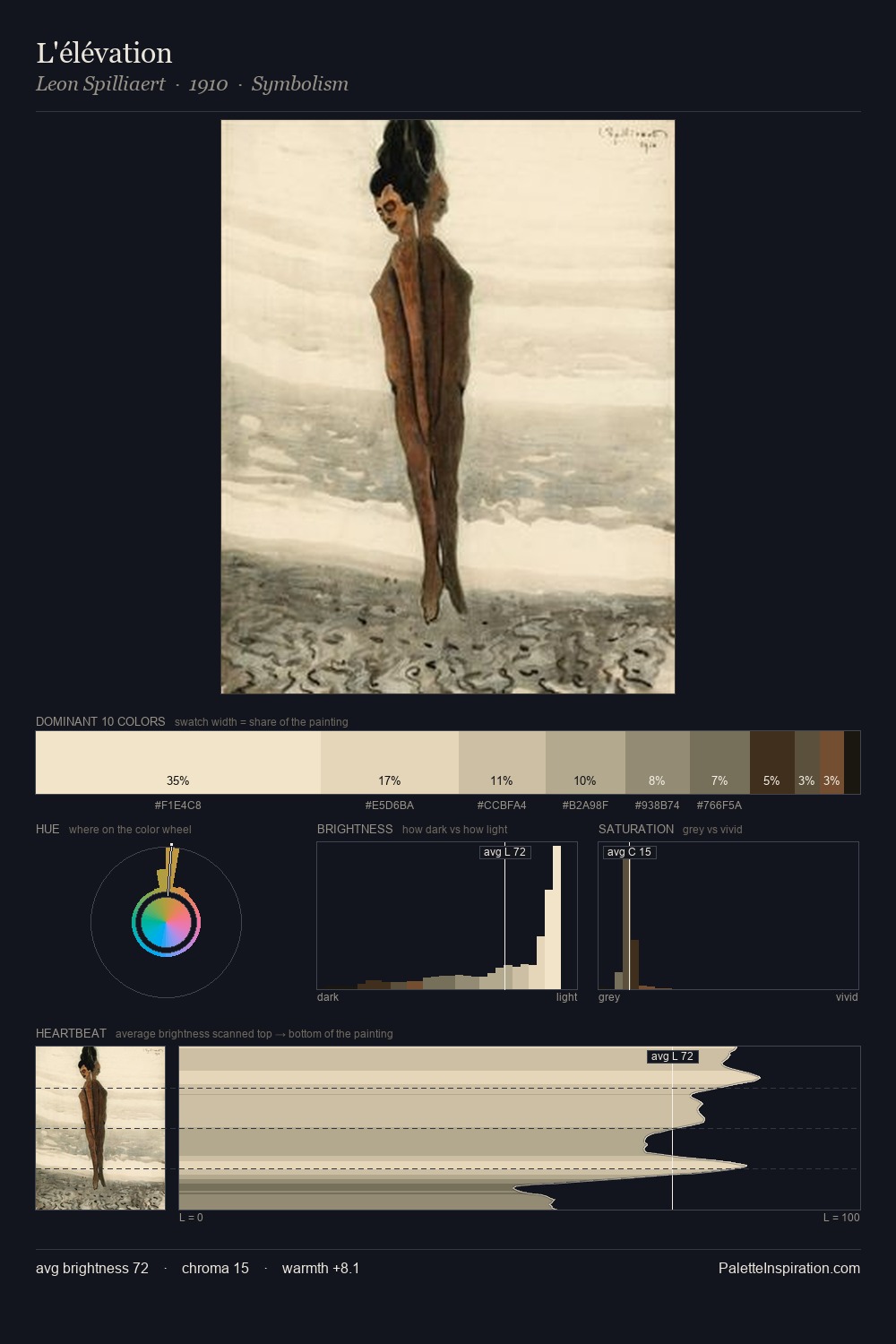Click the L'élévation title

pyautogui.click(x=104, y=53)
